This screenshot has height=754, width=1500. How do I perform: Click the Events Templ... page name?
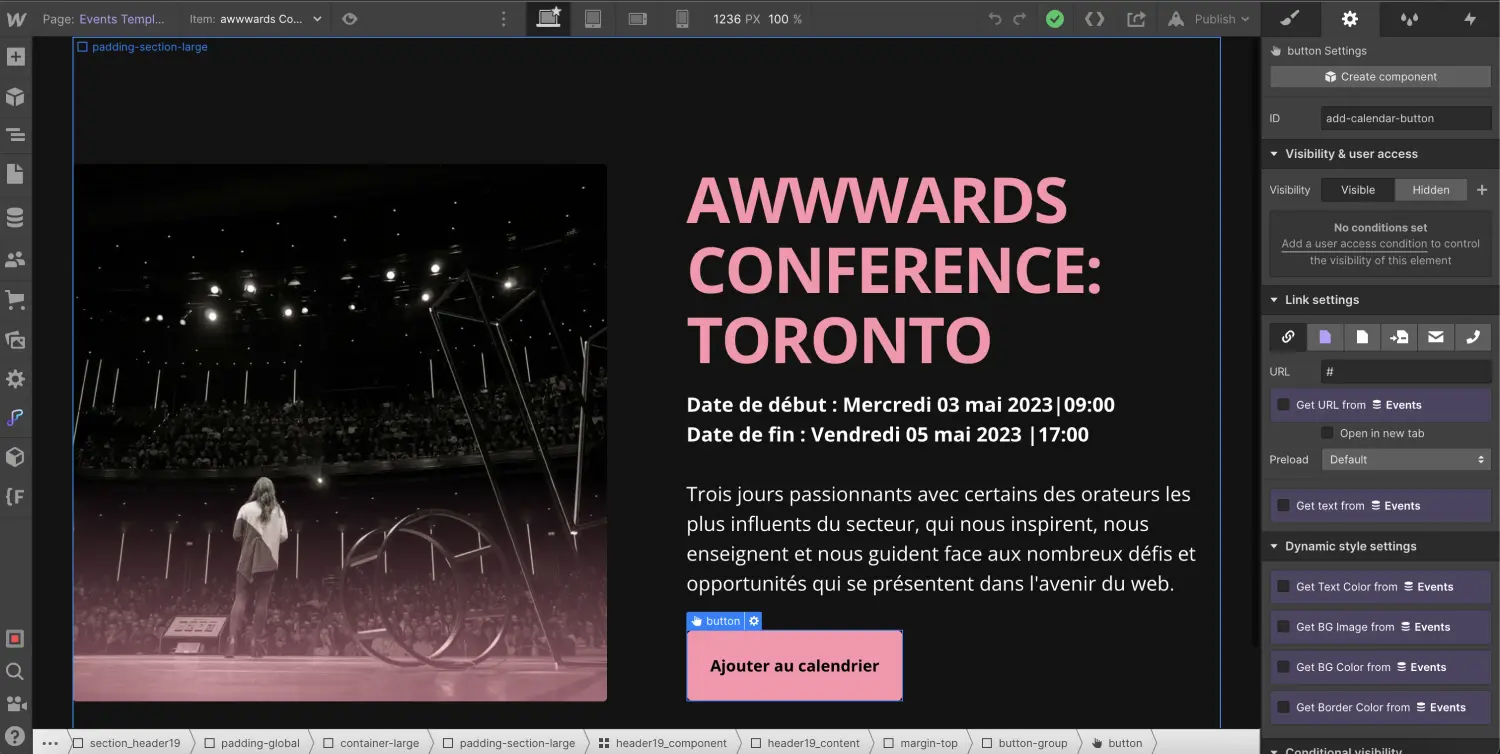pos(123,19)
